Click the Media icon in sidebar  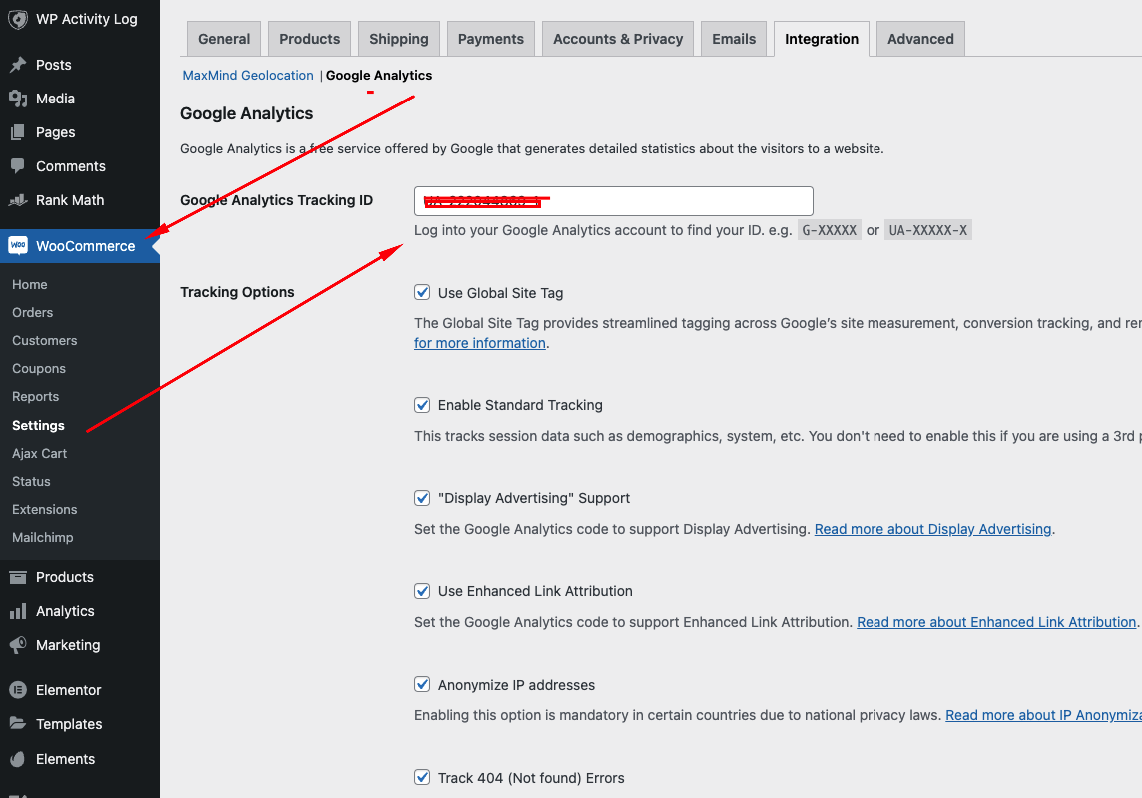(x=18, y=98)
